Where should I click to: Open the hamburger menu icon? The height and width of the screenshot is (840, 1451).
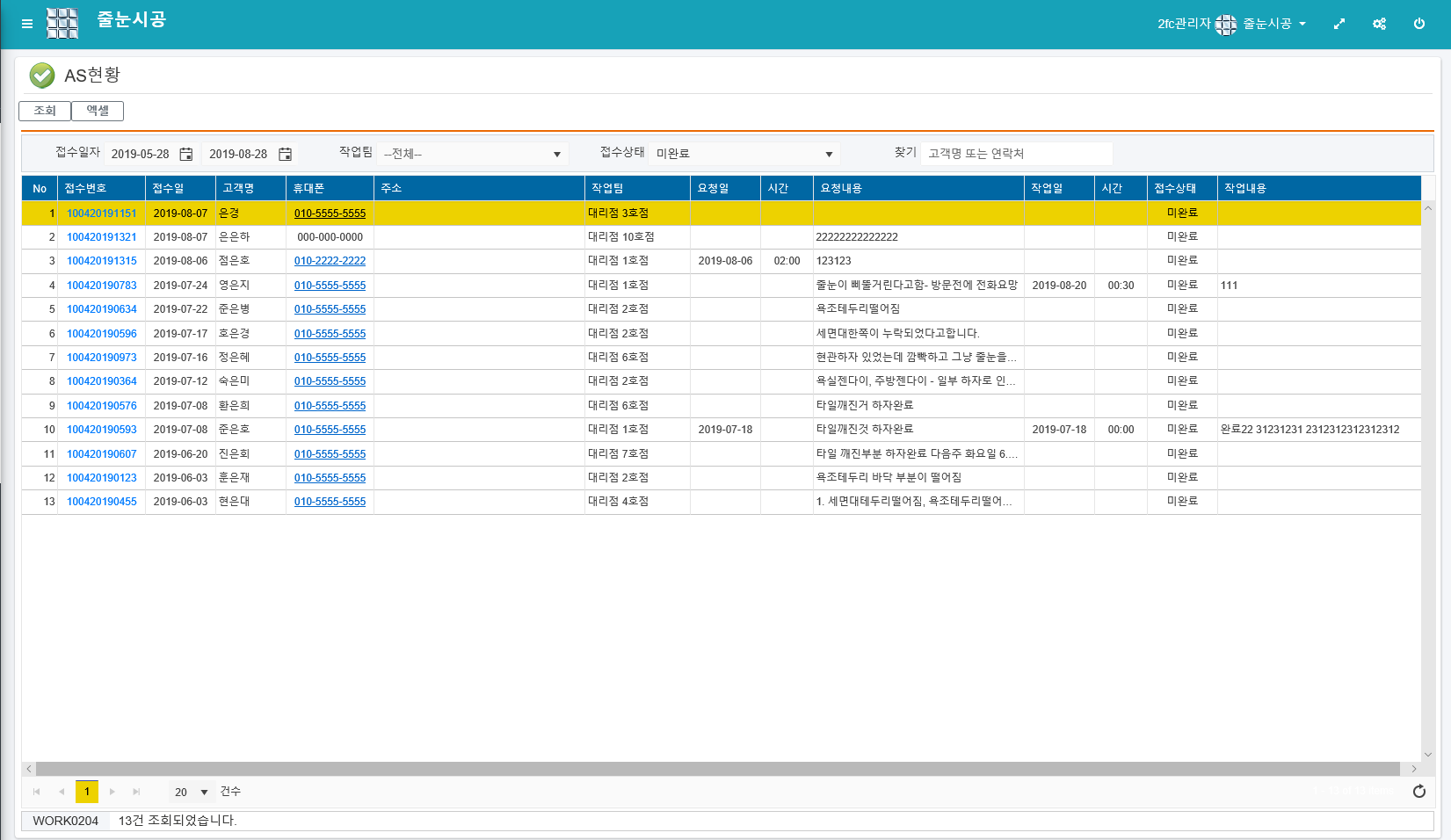pos(27,24)
